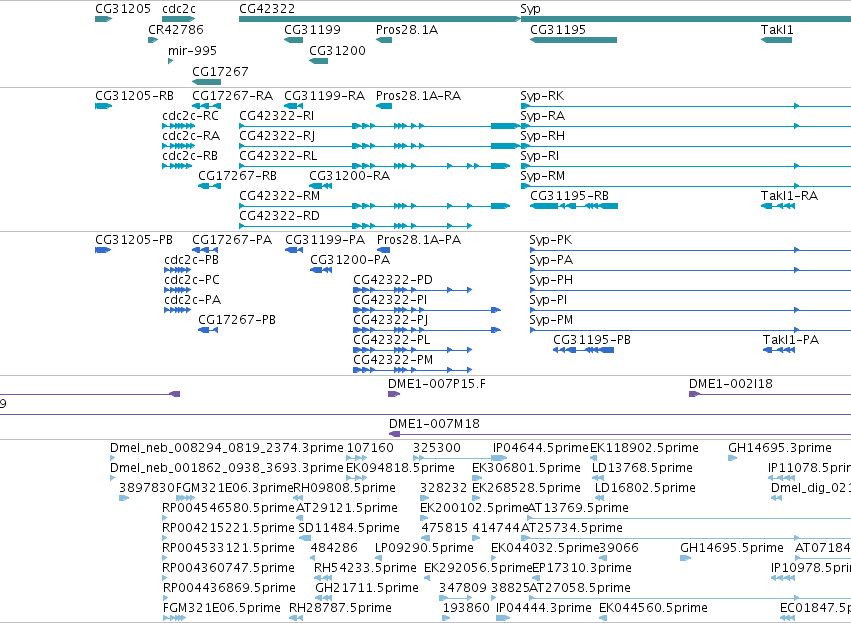The height and width of the screenshot is (623, 851).
Task: Click protein cdc2c-PA
Action: [177, 310]
